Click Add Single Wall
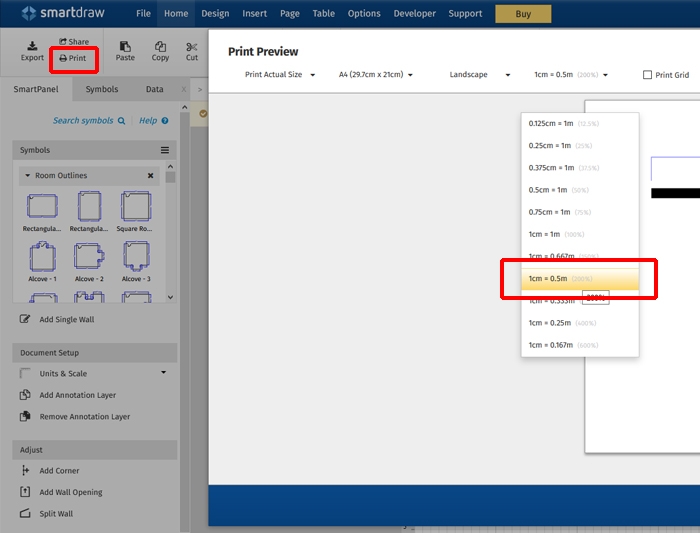Viewport: 700px width, 533px height. 57,319
